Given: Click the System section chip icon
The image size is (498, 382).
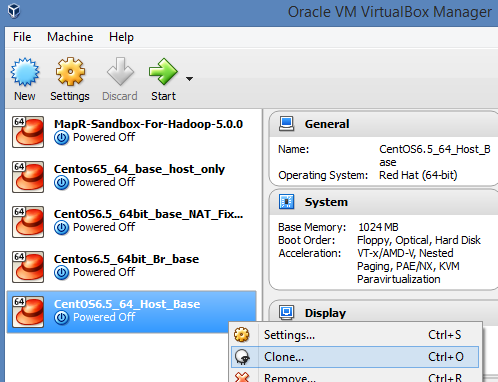Looking at the screenshot, I should click(287, 202).
